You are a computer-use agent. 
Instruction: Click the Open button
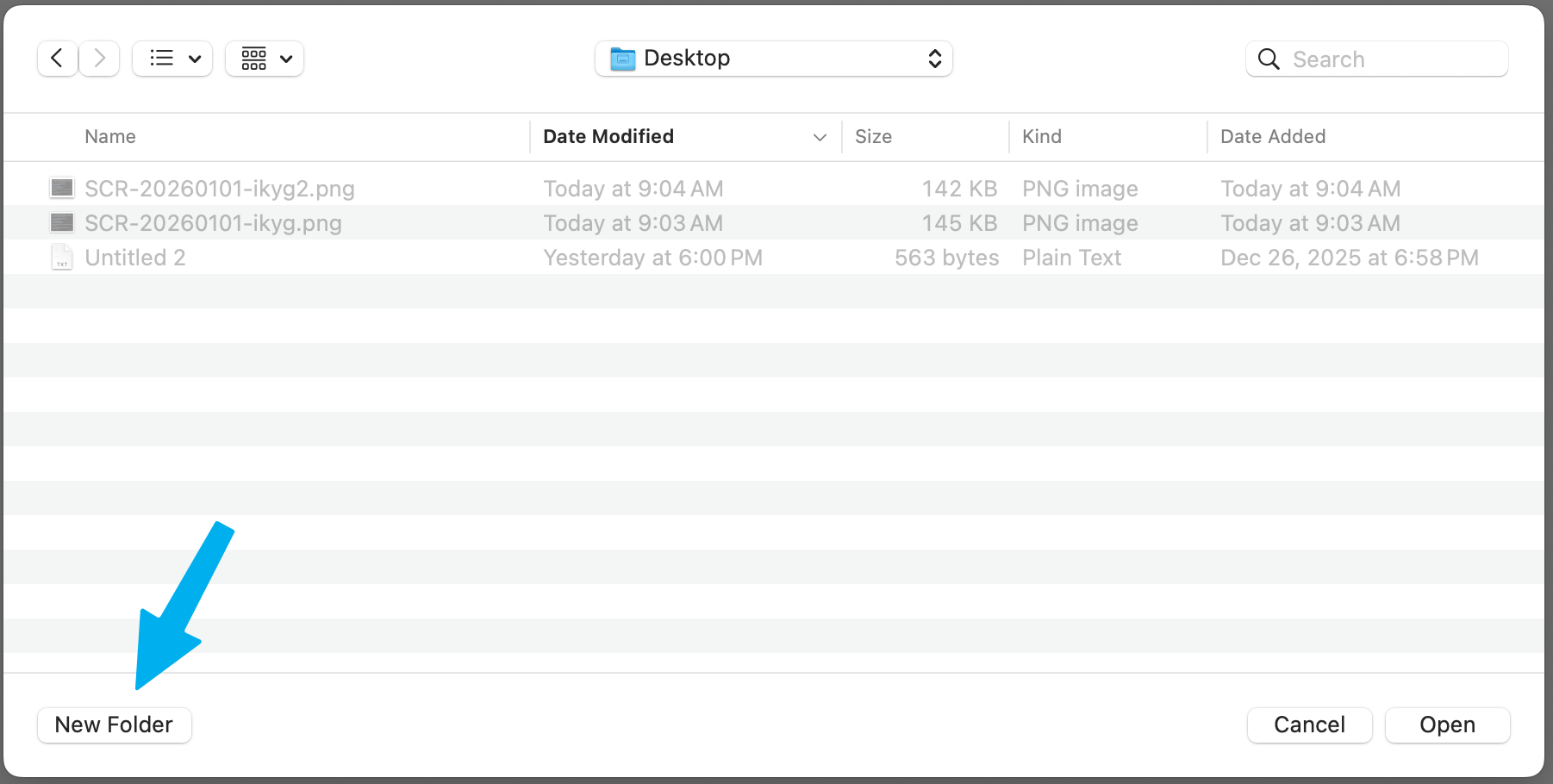point(1447,725)
